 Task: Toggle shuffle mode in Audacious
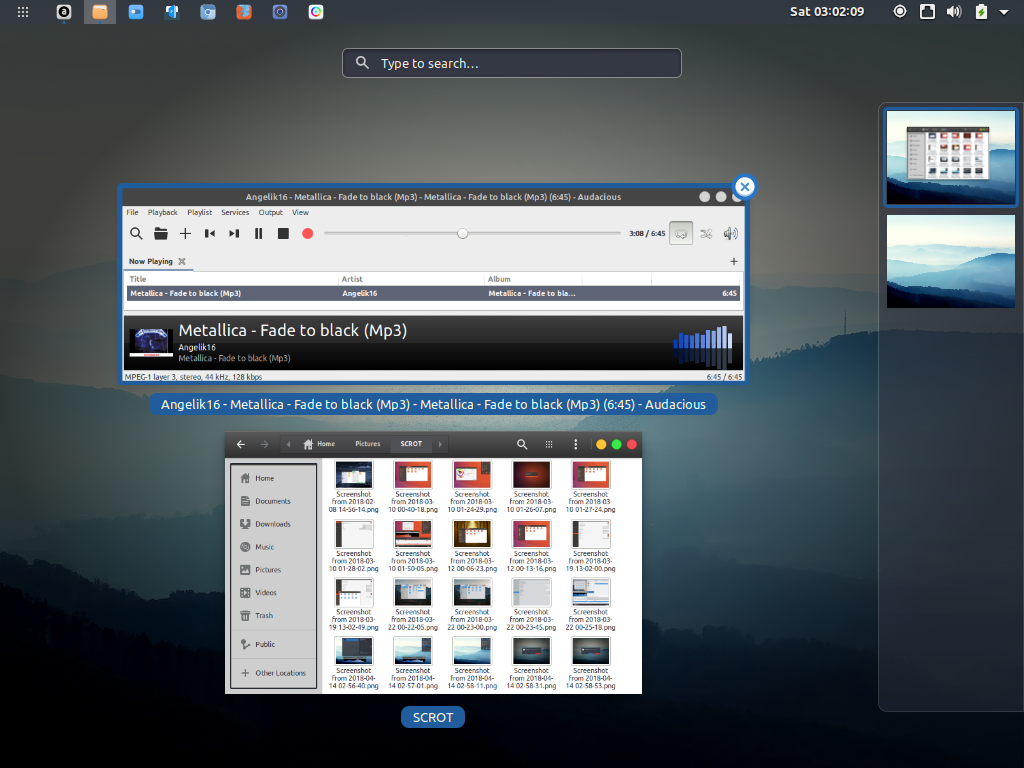pyautogui.click(x=706, y=233)
